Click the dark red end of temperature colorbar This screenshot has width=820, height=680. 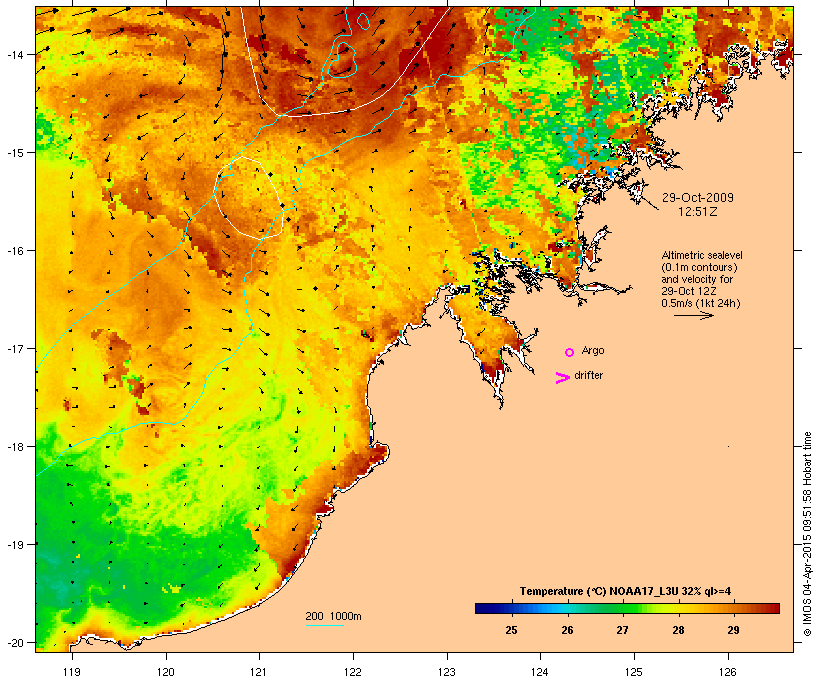click(x=773, y=608)
